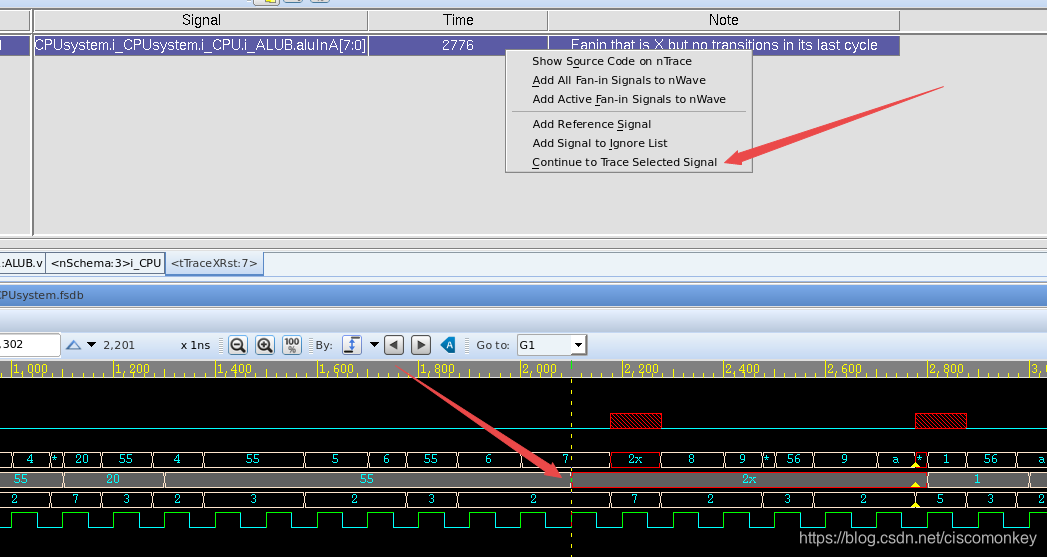This screenshot has height=557, width=1047.
Task: Click the Signal column header
Action: click(x=201, y=20)
